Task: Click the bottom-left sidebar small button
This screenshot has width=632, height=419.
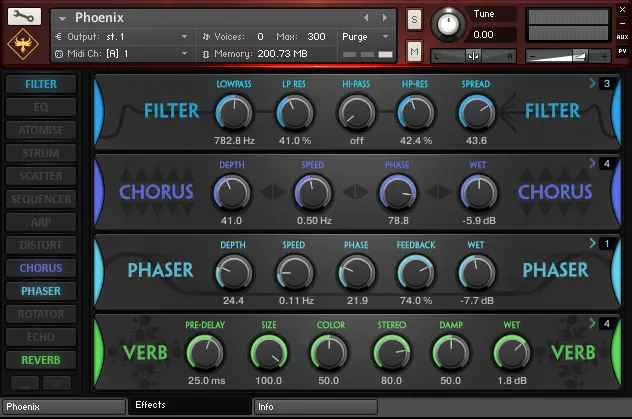Action: 25,383
